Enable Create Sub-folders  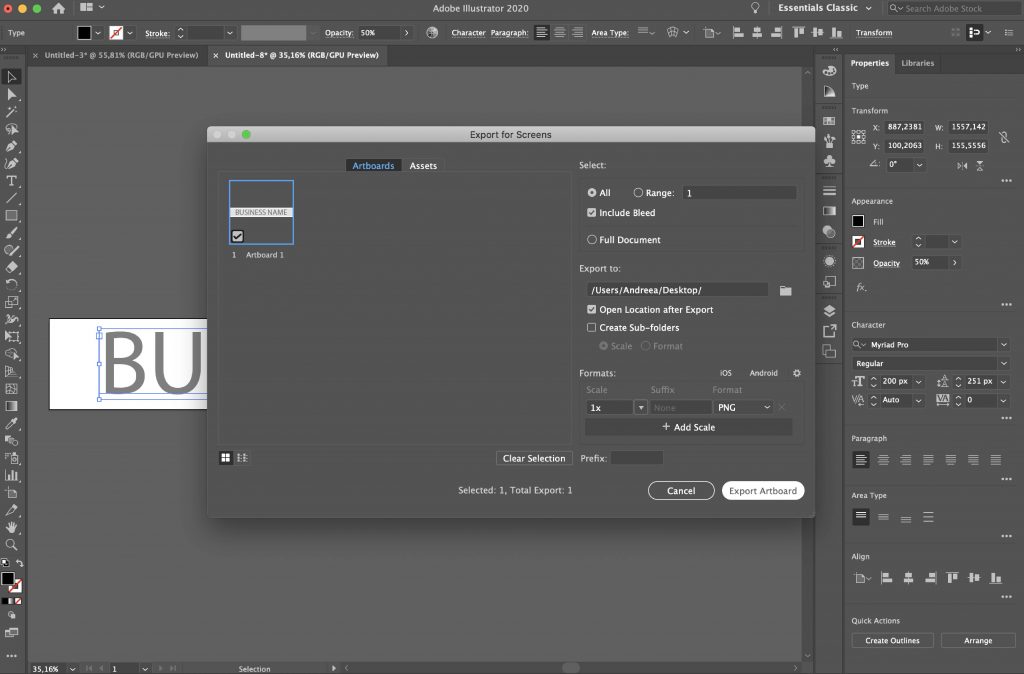(x=591, y=327)
